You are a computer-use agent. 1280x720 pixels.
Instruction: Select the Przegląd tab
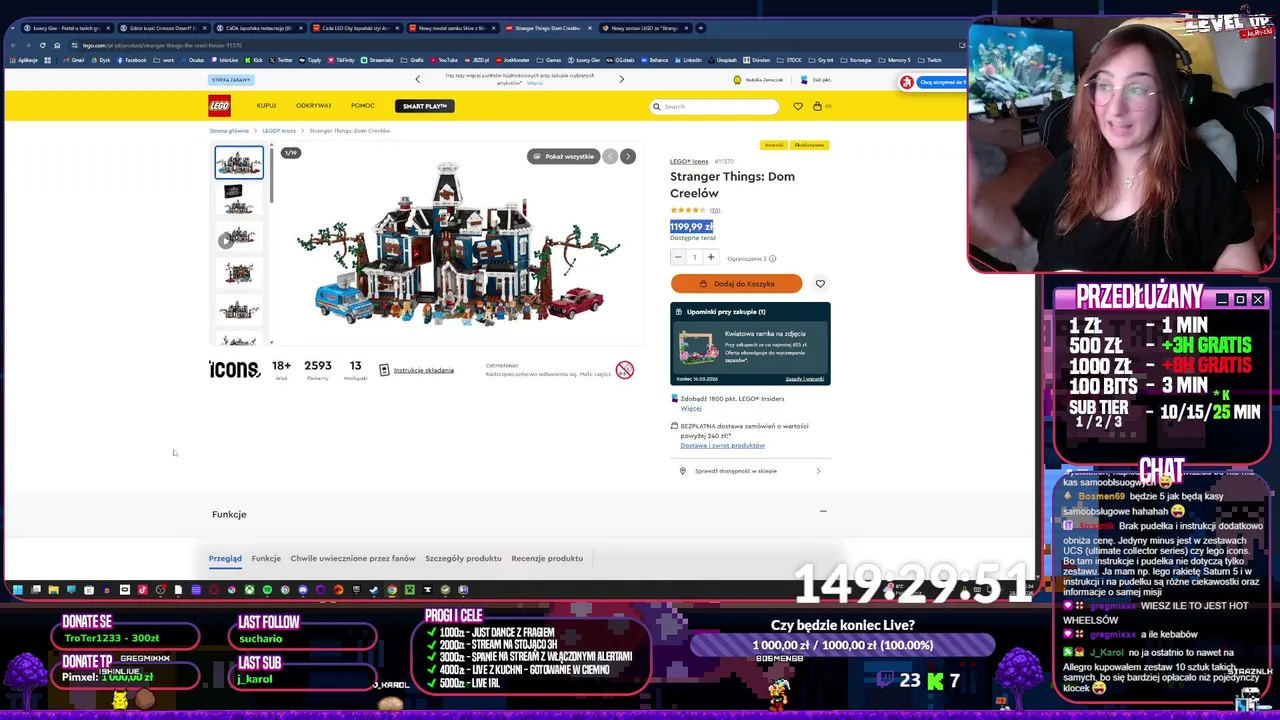tap(225, 559)
